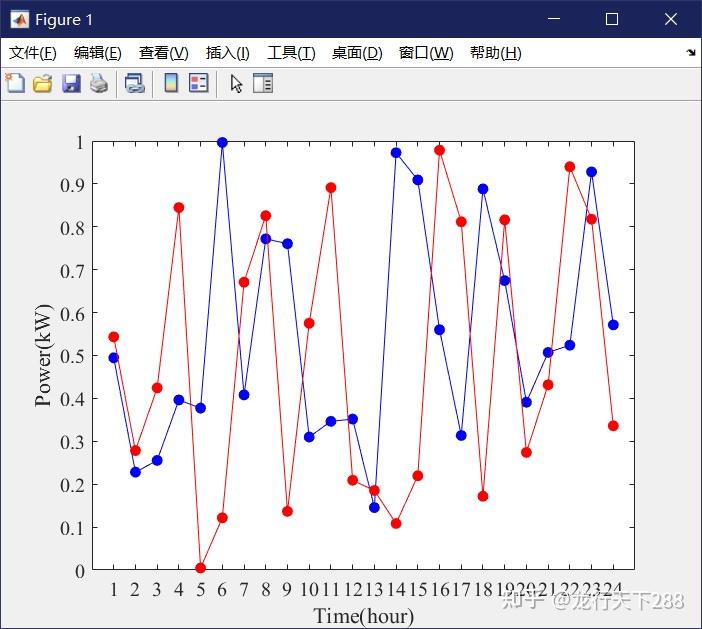This screenshot has width=702, height=629.
Task: Open the 插入(I) menu
Action: [228, 53]
